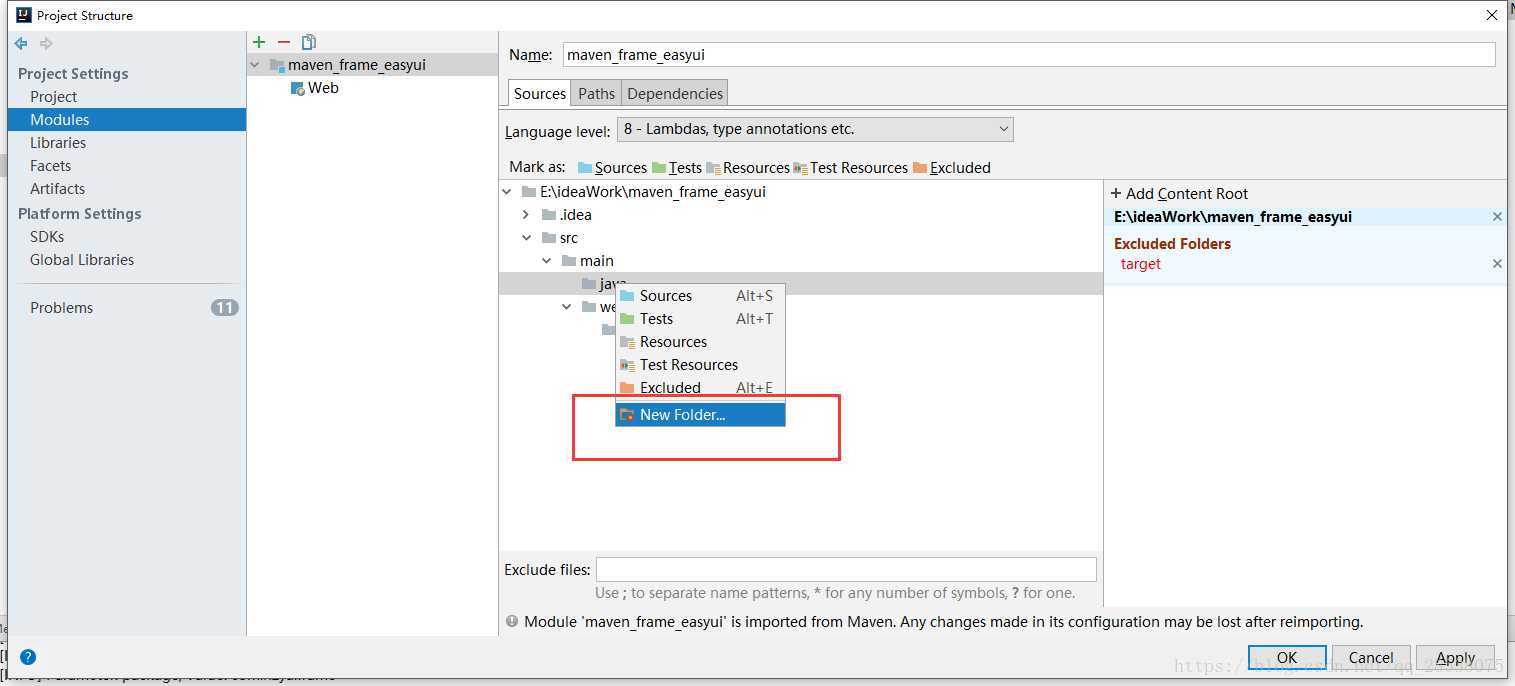Close the Project Structure dialog
1515x686 pixels.
(1491, 15)
